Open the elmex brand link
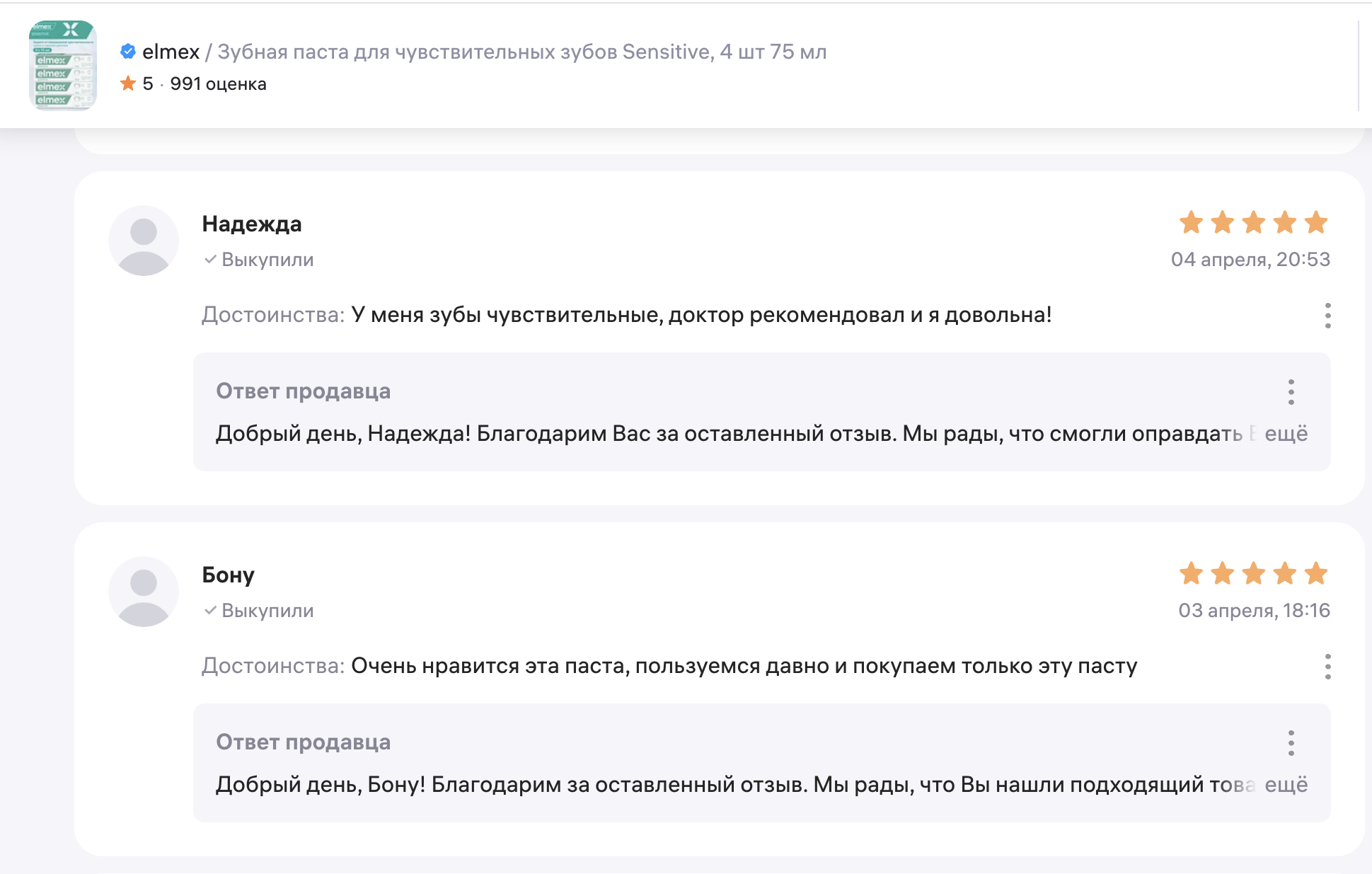This screenshot has width=1372, height=874. pos(171,52)
